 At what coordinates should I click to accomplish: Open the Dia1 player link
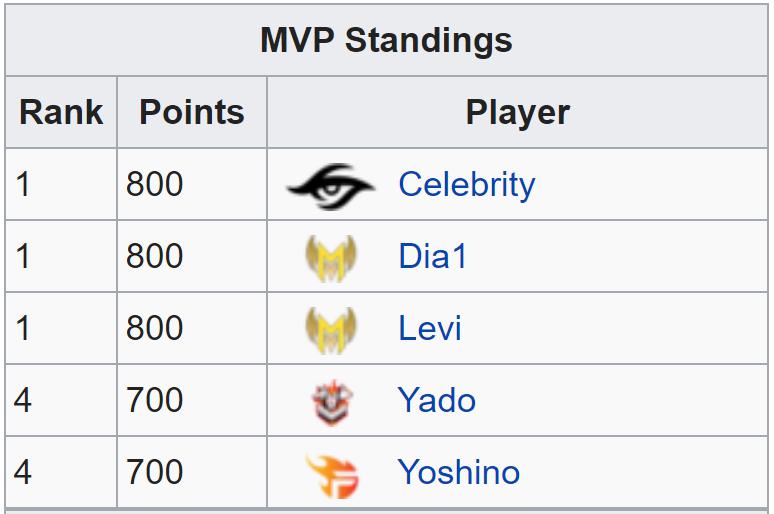(x=432, y=256)
